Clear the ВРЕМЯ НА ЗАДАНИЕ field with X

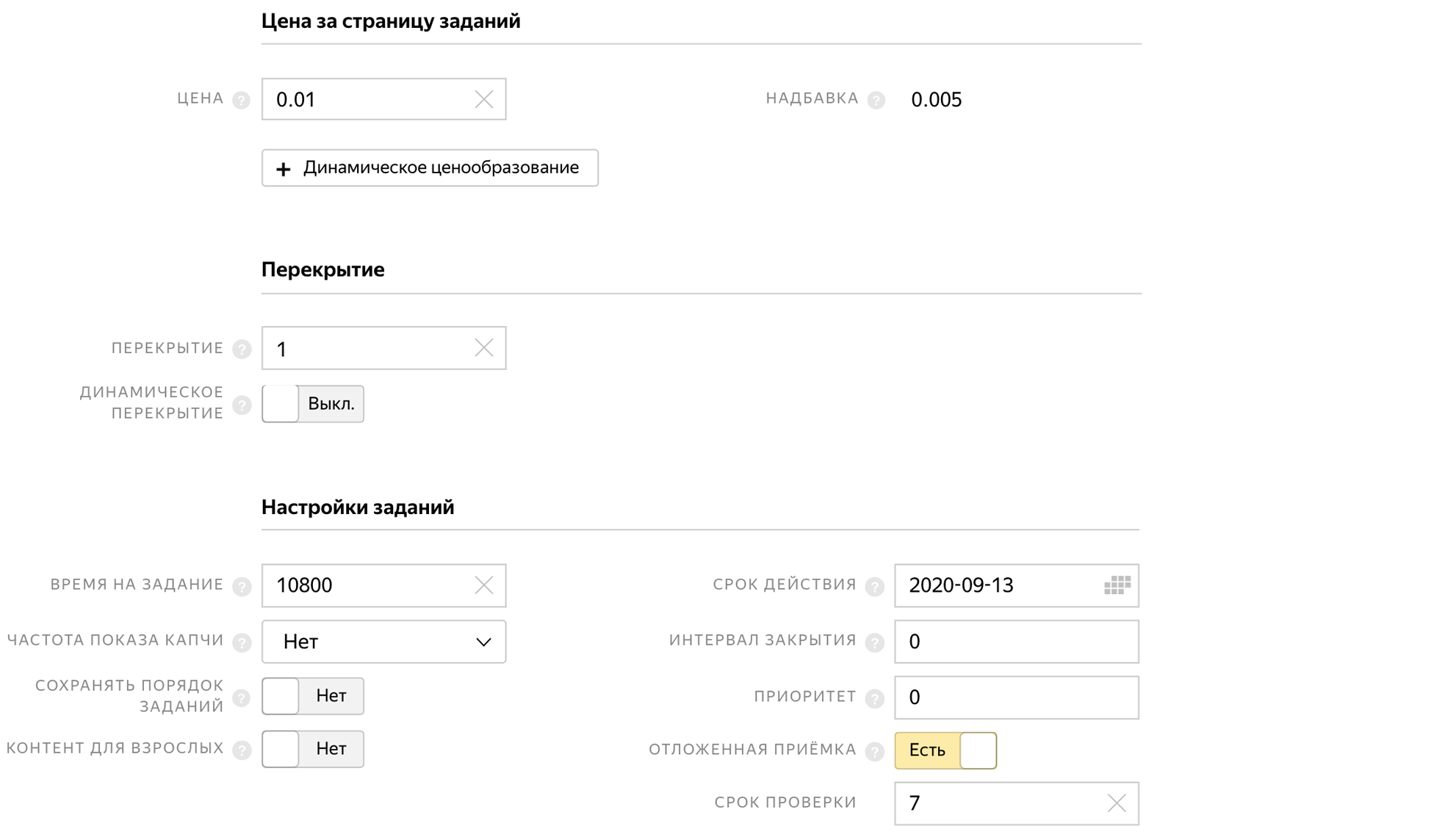pyautogui.click(x=483, y=585)
